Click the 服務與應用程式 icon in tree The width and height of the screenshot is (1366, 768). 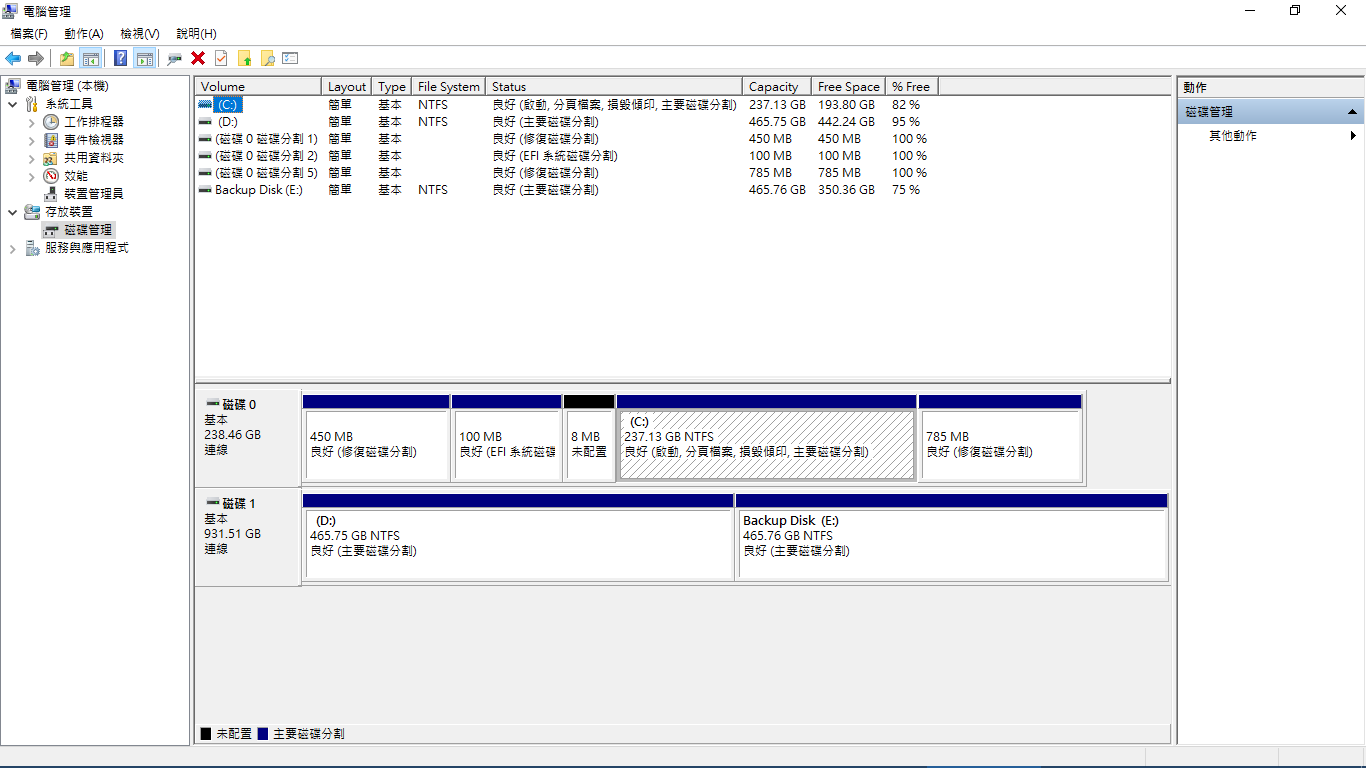[32, 248]
